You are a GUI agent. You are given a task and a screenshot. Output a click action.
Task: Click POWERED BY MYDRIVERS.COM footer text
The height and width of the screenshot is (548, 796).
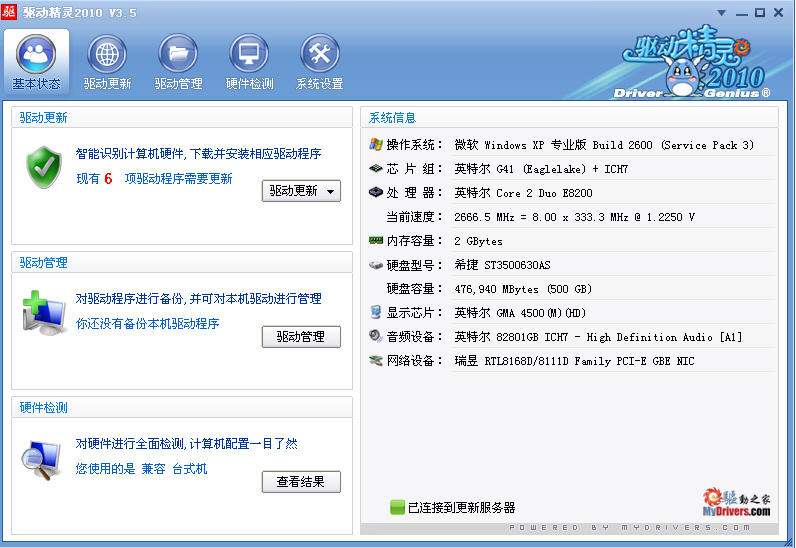(629, 528)
